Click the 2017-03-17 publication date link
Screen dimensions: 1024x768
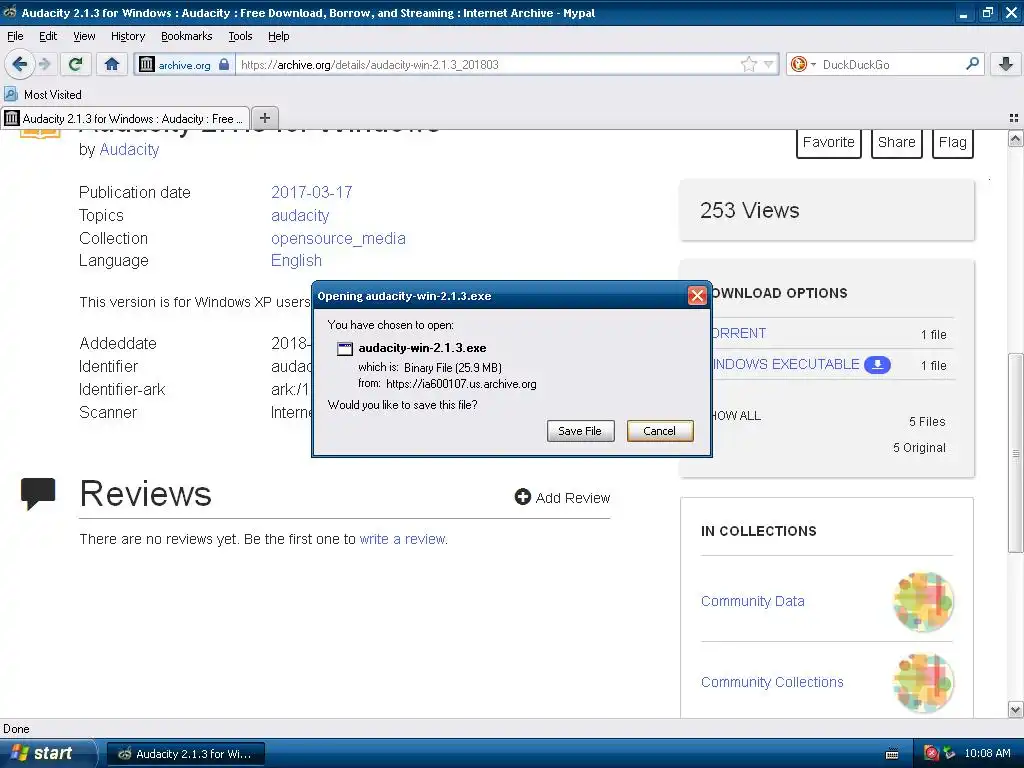pyautogui.click(x=312, y=192)
